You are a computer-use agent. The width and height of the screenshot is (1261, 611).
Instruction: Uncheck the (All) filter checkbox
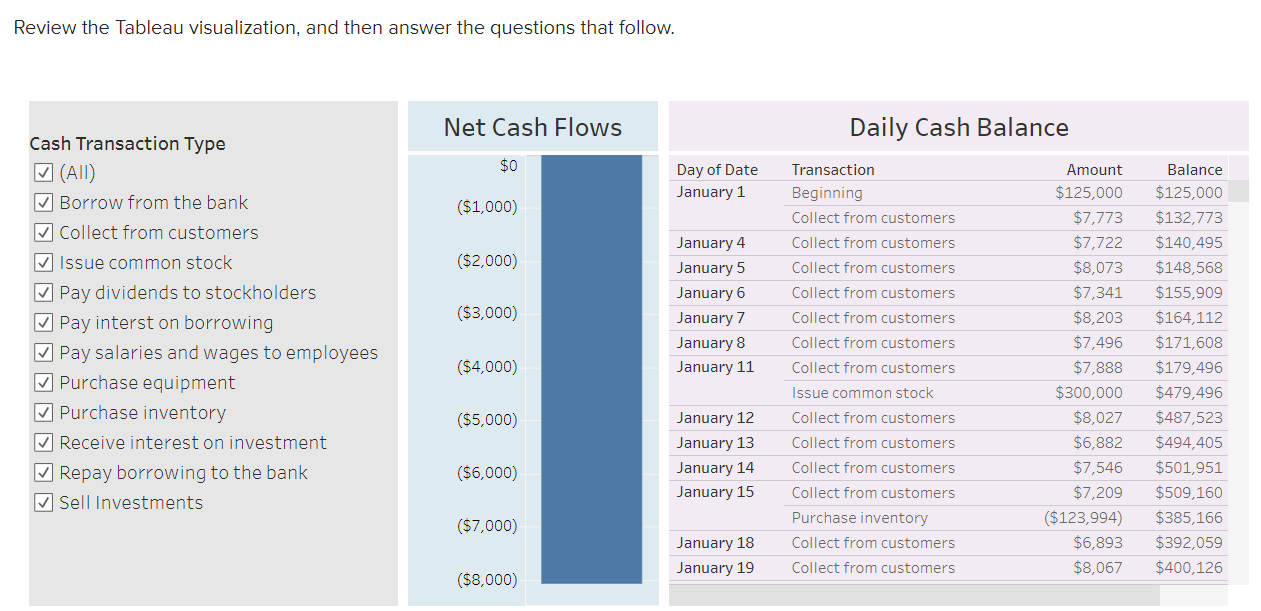[43, 172]
